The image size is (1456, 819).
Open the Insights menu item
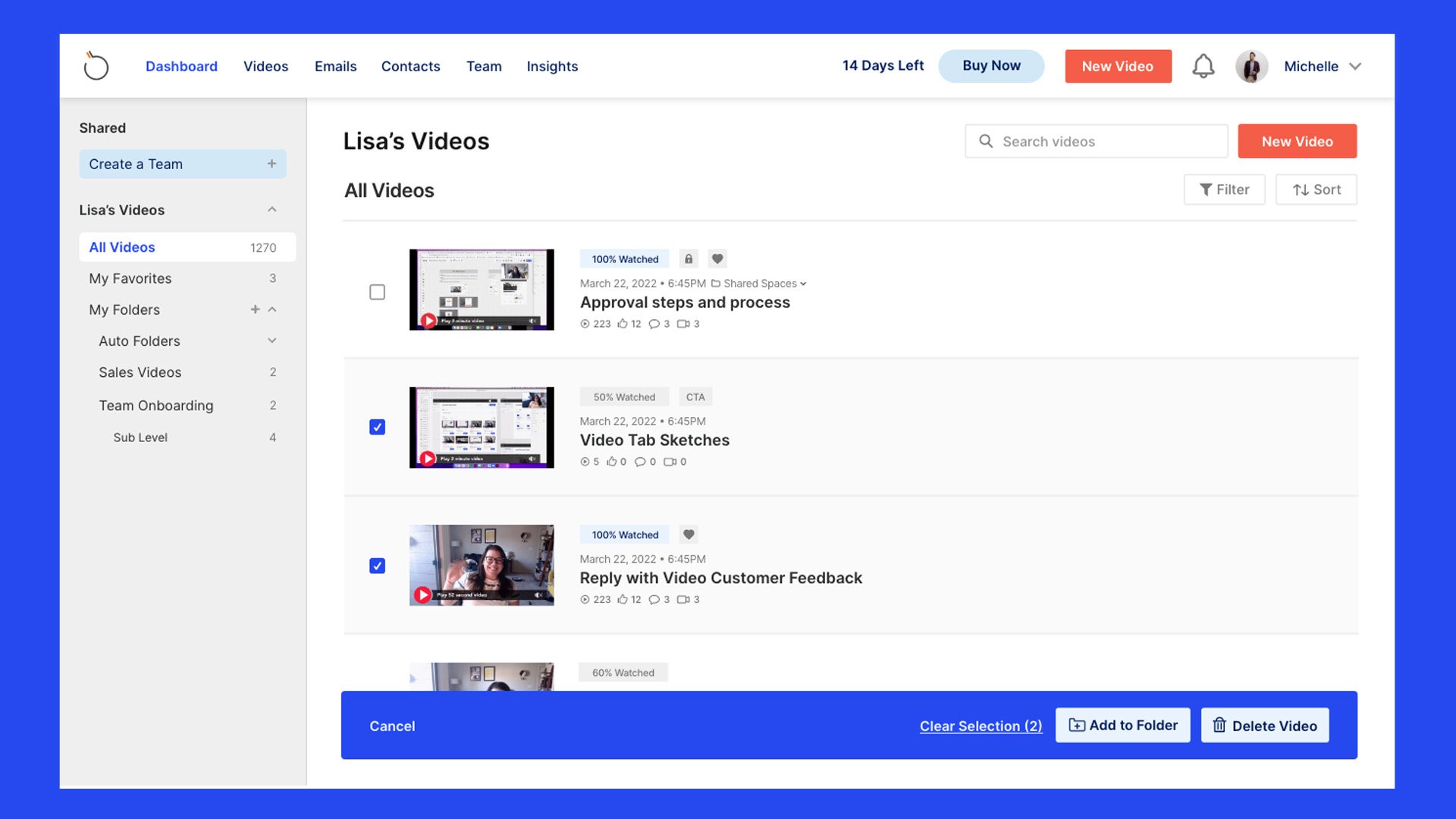click(x=552, y=66)
